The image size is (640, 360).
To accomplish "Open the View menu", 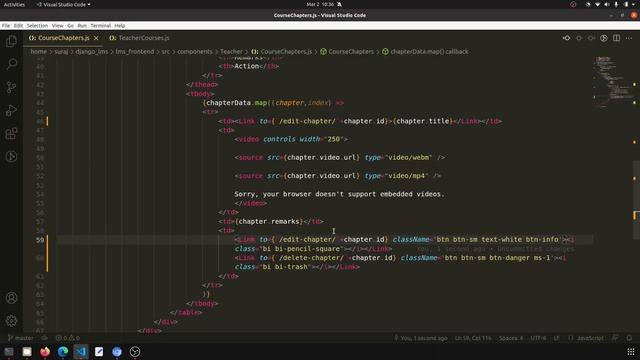I will [58, 25].
